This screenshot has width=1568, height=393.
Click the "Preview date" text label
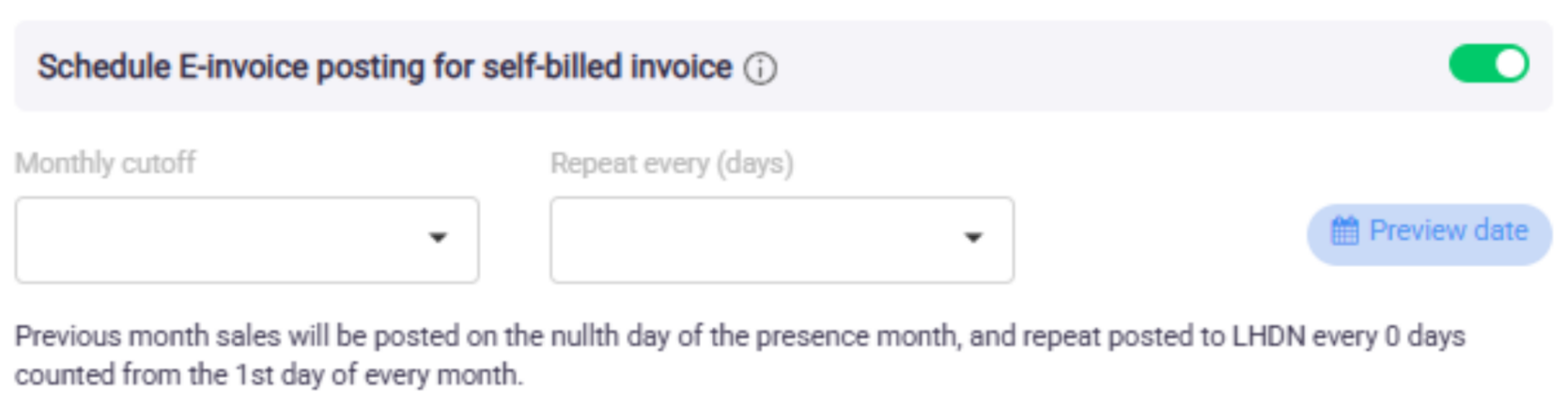[1448, 231]
